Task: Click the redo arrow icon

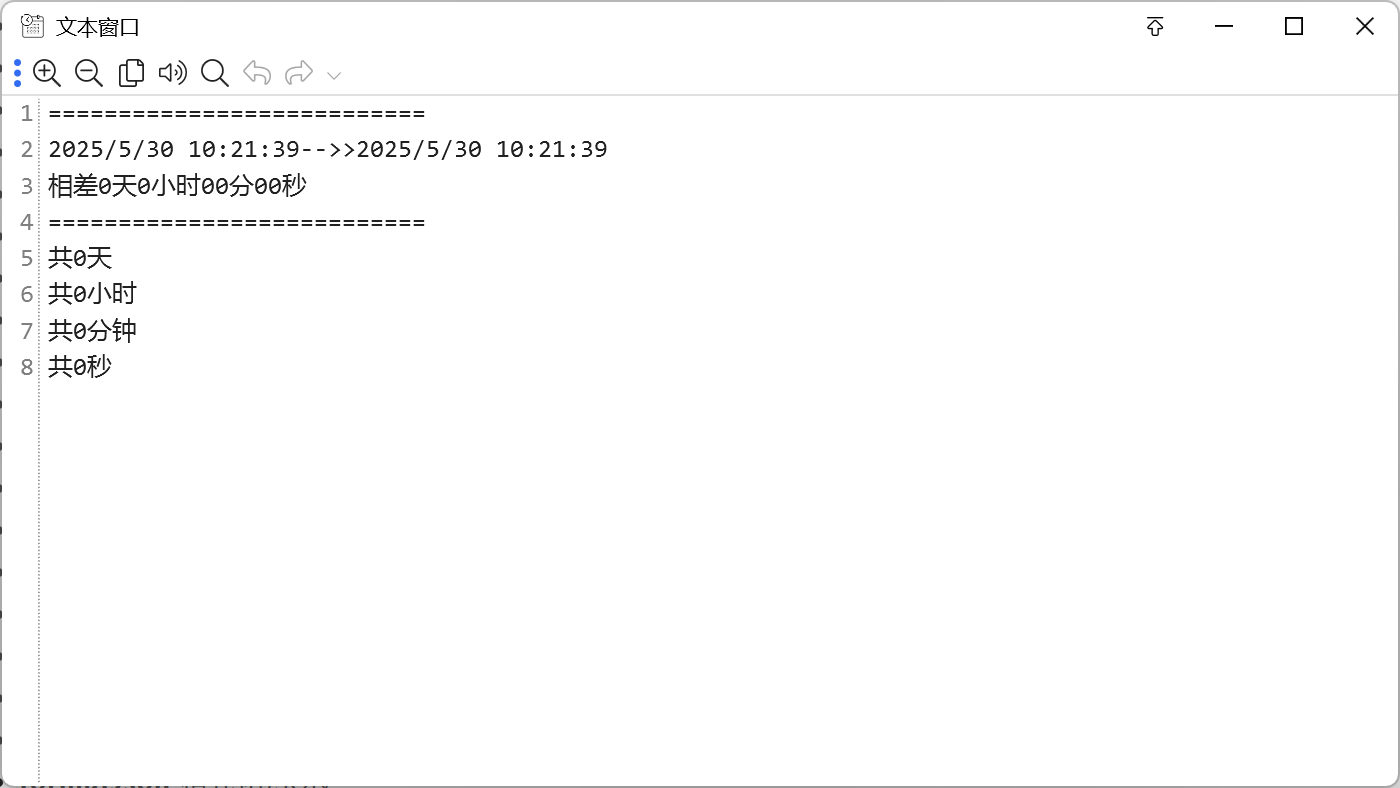Action: [x=299, y=73]
